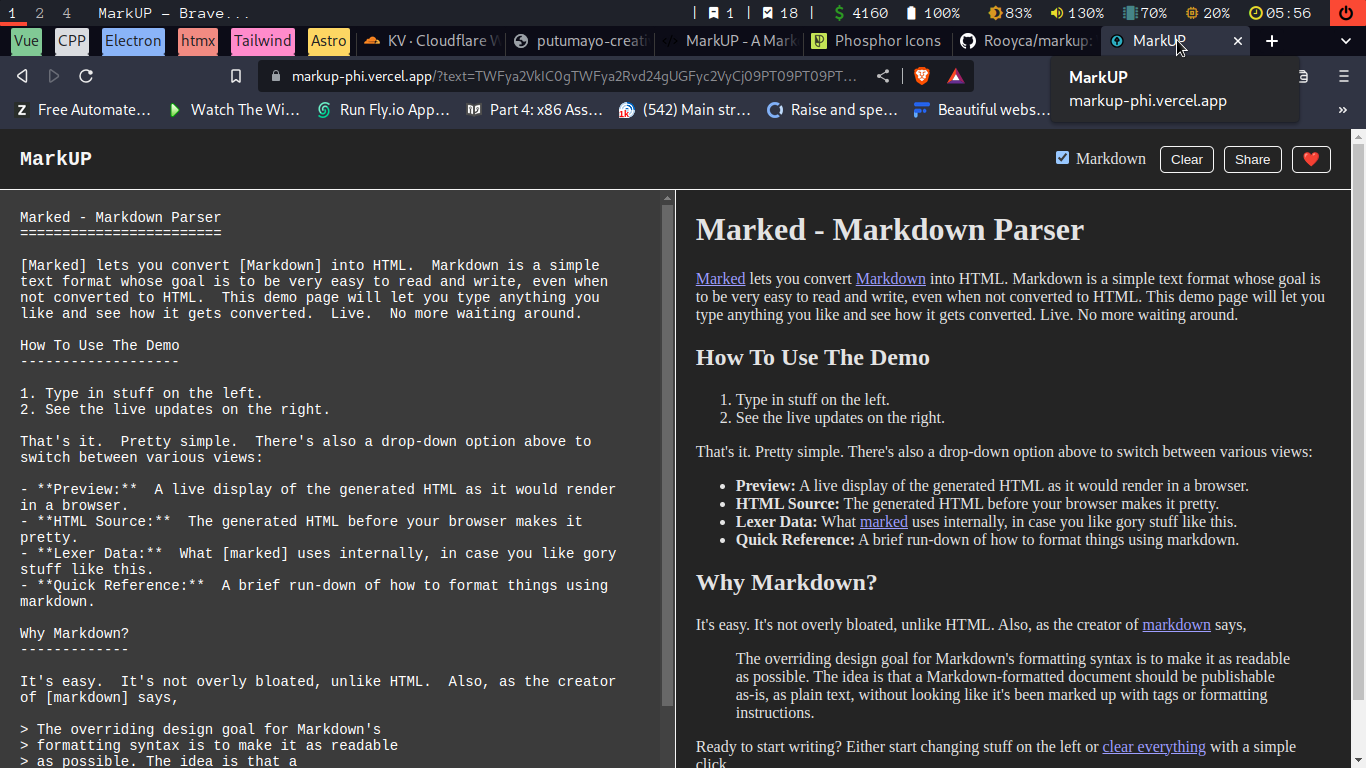1366x768 pixels.
Task: Click the lowercase marked link under Lexer Data
Action: tap(884, 522)
